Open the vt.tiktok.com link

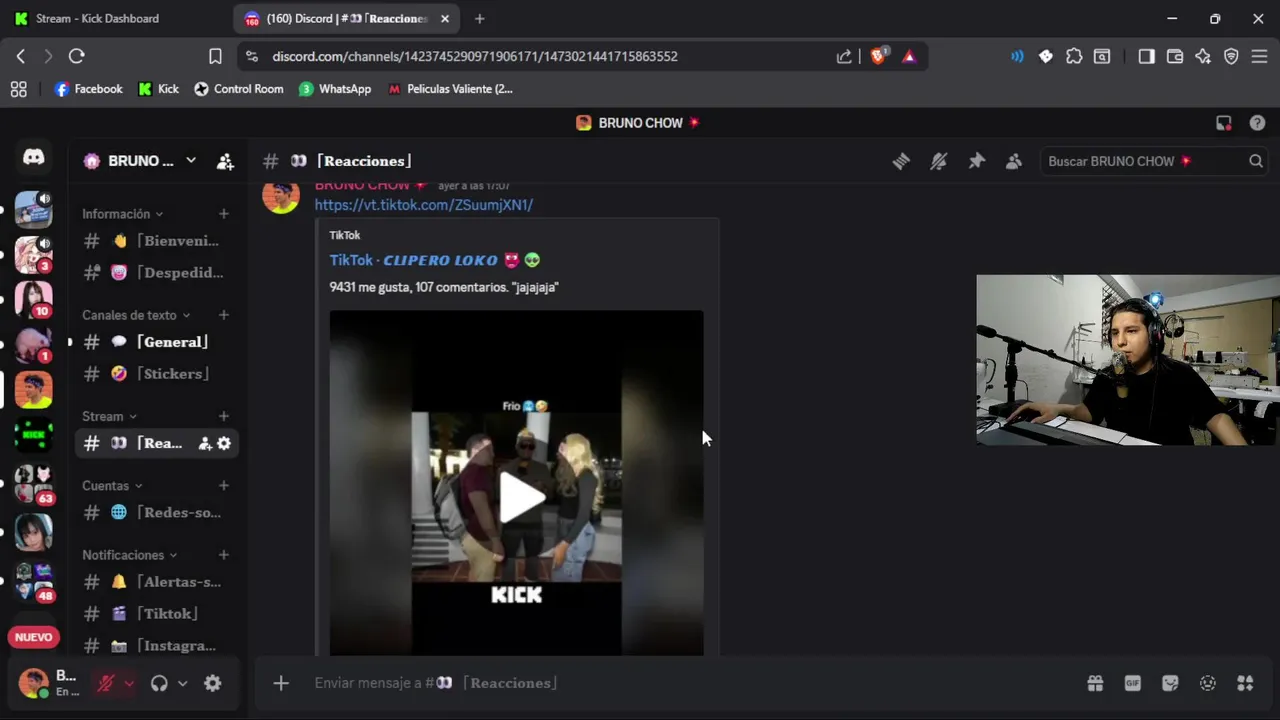pyautogui.click(x=424, y=205)
